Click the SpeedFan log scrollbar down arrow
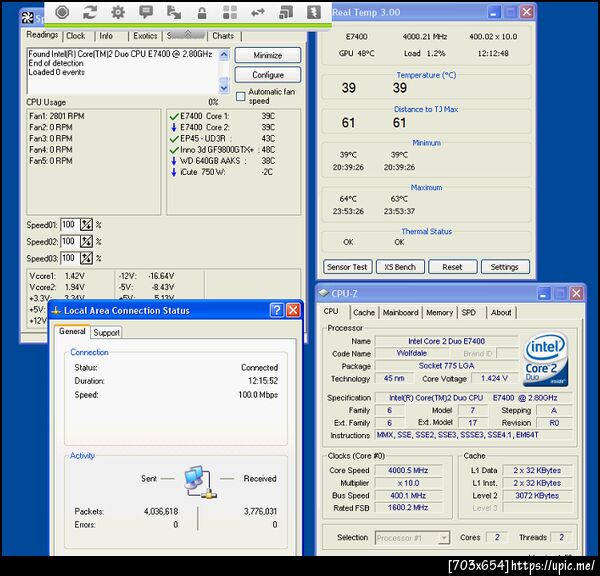Viewport: 600px width, 576px height. [224, 88]
